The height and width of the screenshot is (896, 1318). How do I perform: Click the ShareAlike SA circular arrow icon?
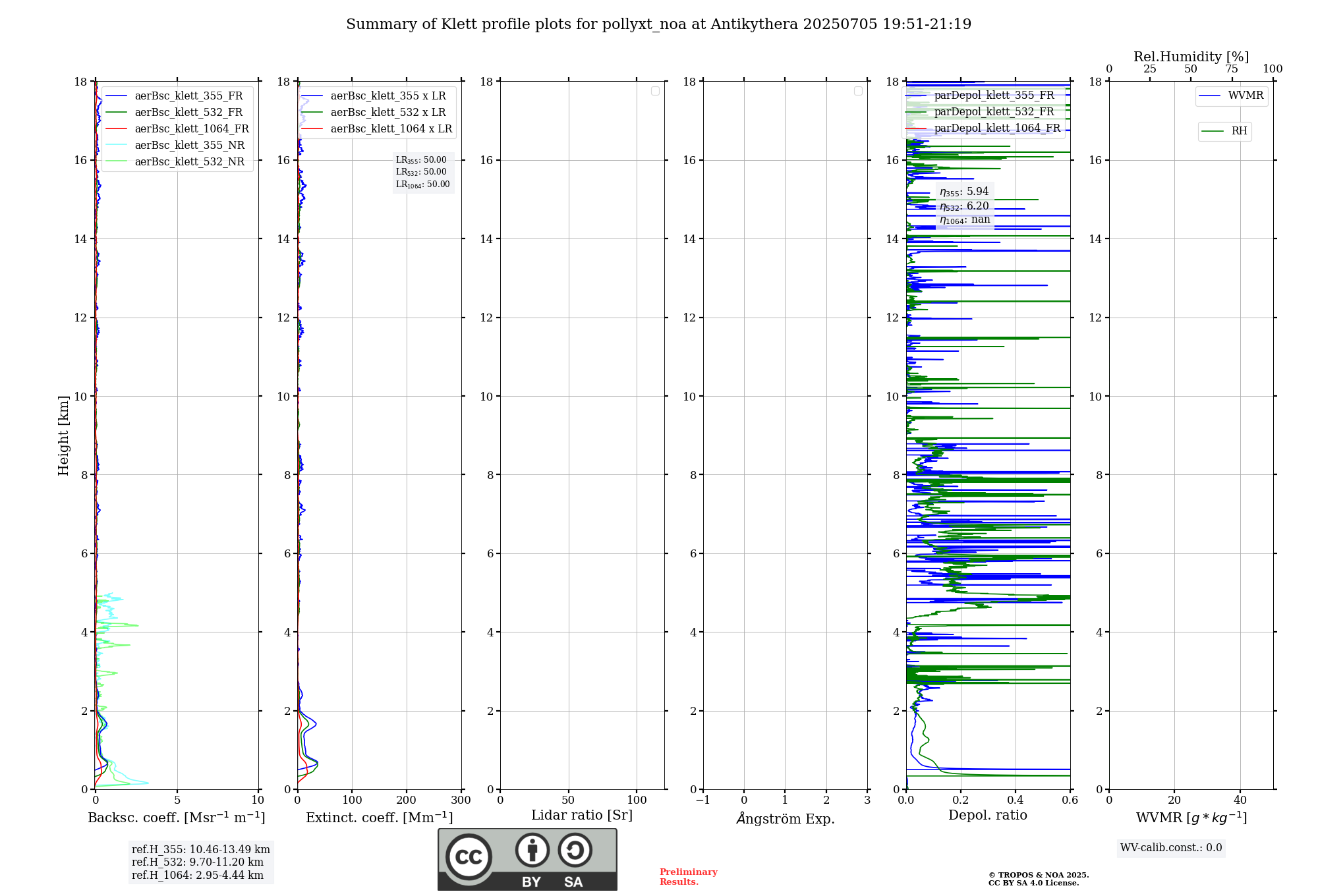(x=575, y=851)
